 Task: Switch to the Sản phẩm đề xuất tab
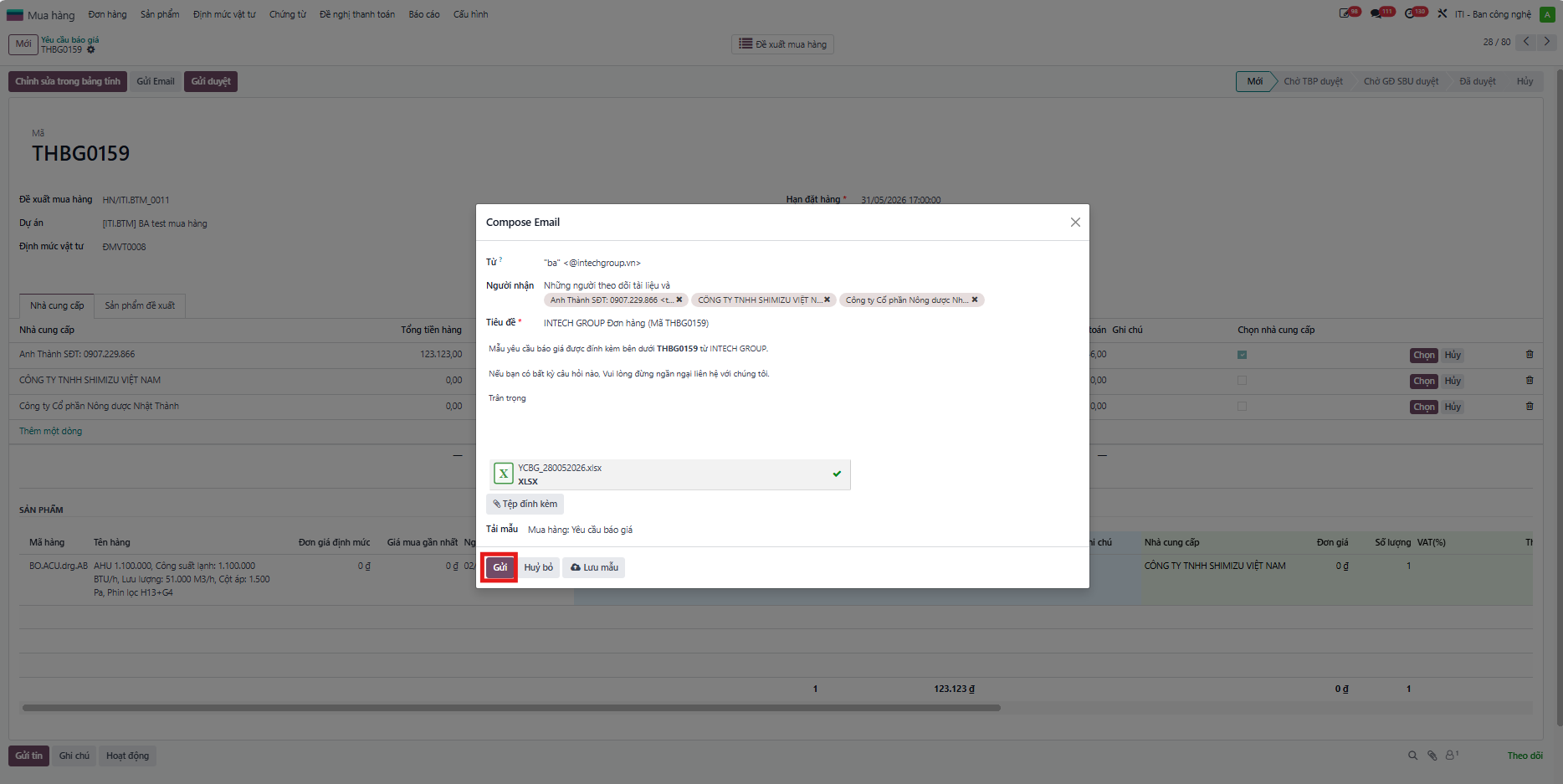[140, 305]
